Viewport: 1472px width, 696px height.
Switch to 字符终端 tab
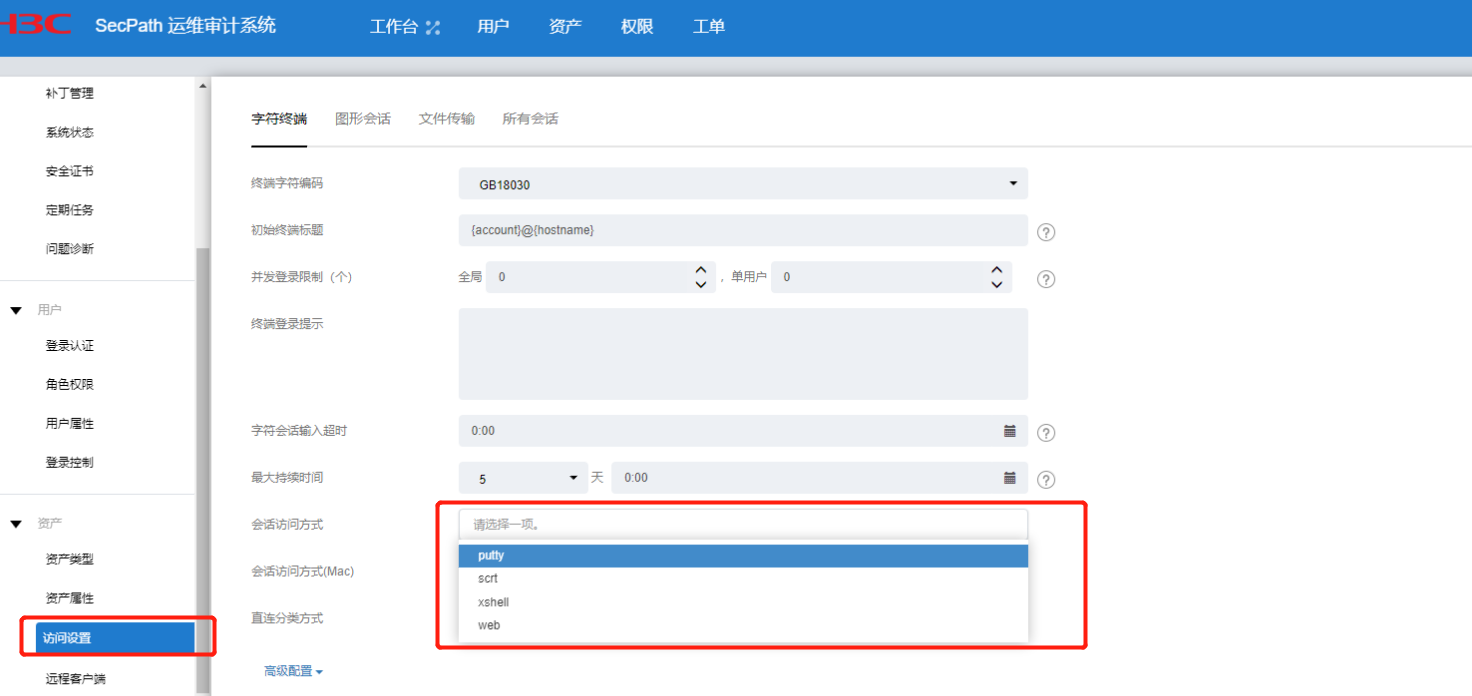[279, 119]
